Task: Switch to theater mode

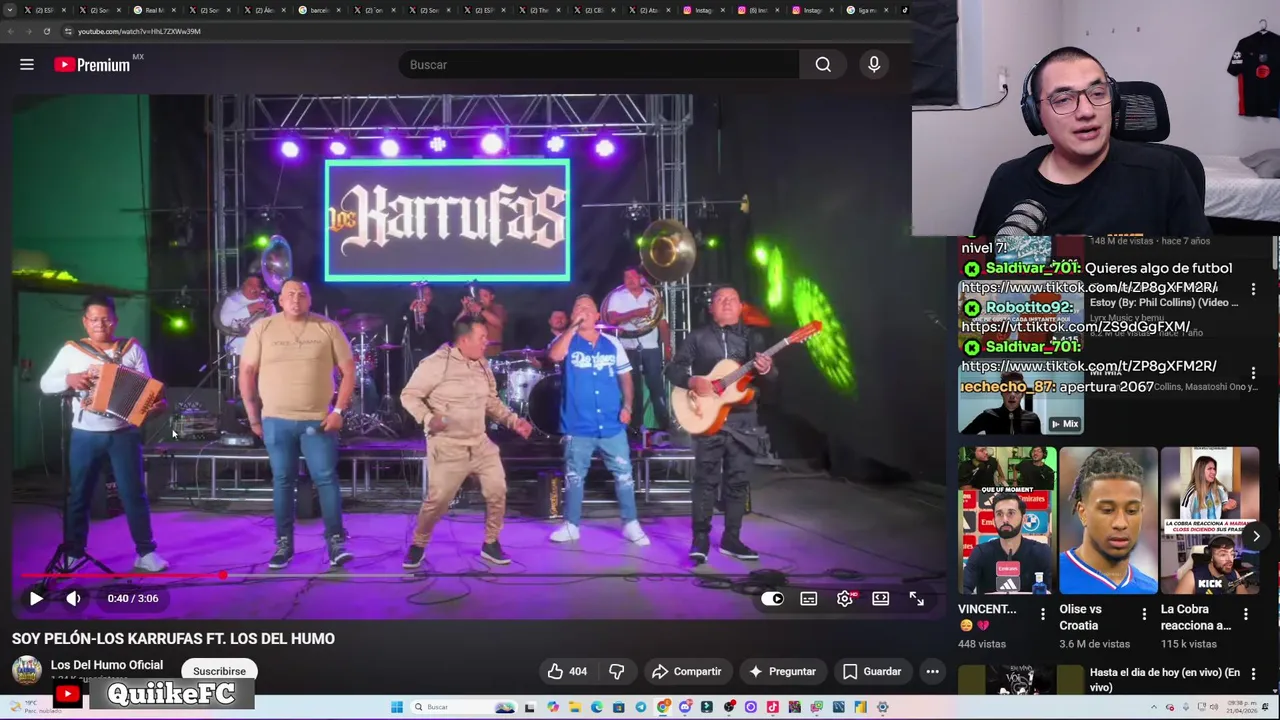Action: click(880, 598)
